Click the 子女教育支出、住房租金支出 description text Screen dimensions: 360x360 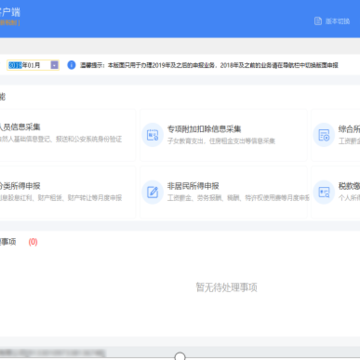click(221, 141)
